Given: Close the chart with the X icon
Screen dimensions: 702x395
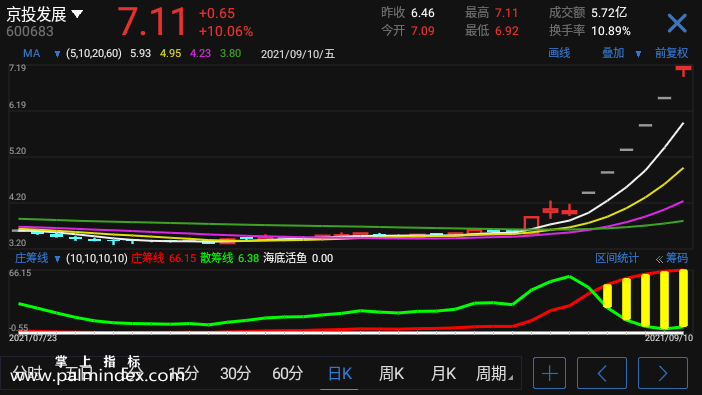Looking at the screenshot, I should pyautogui.click(x=676, y=23).
